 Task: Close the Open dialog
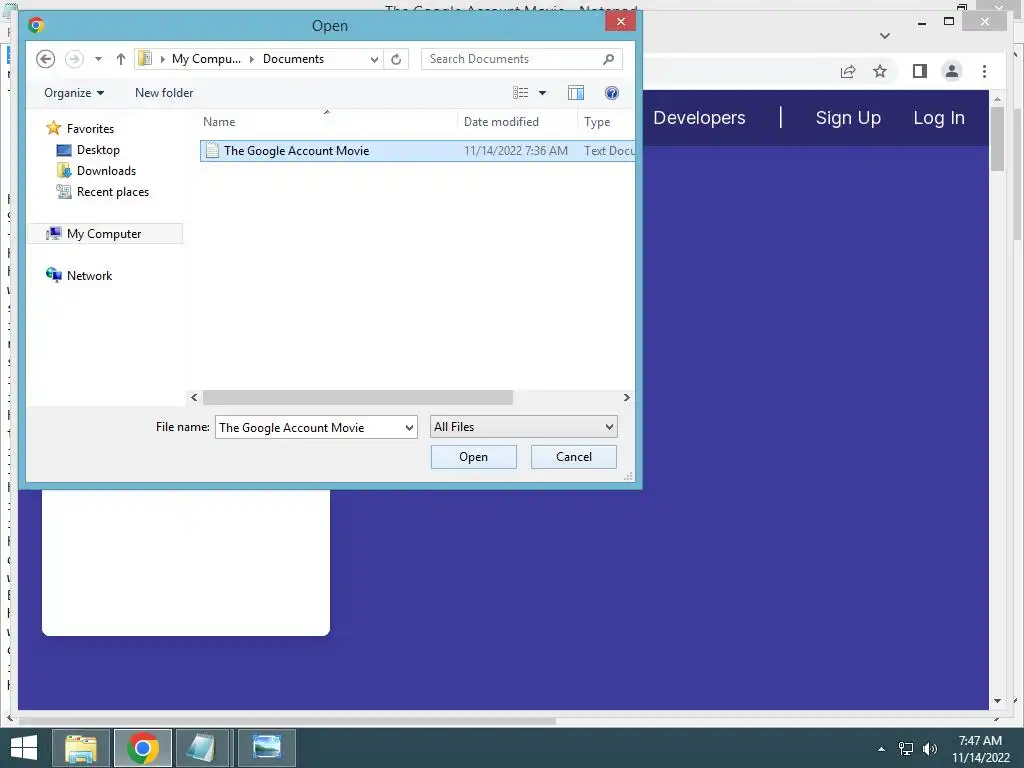click(620, 22)
